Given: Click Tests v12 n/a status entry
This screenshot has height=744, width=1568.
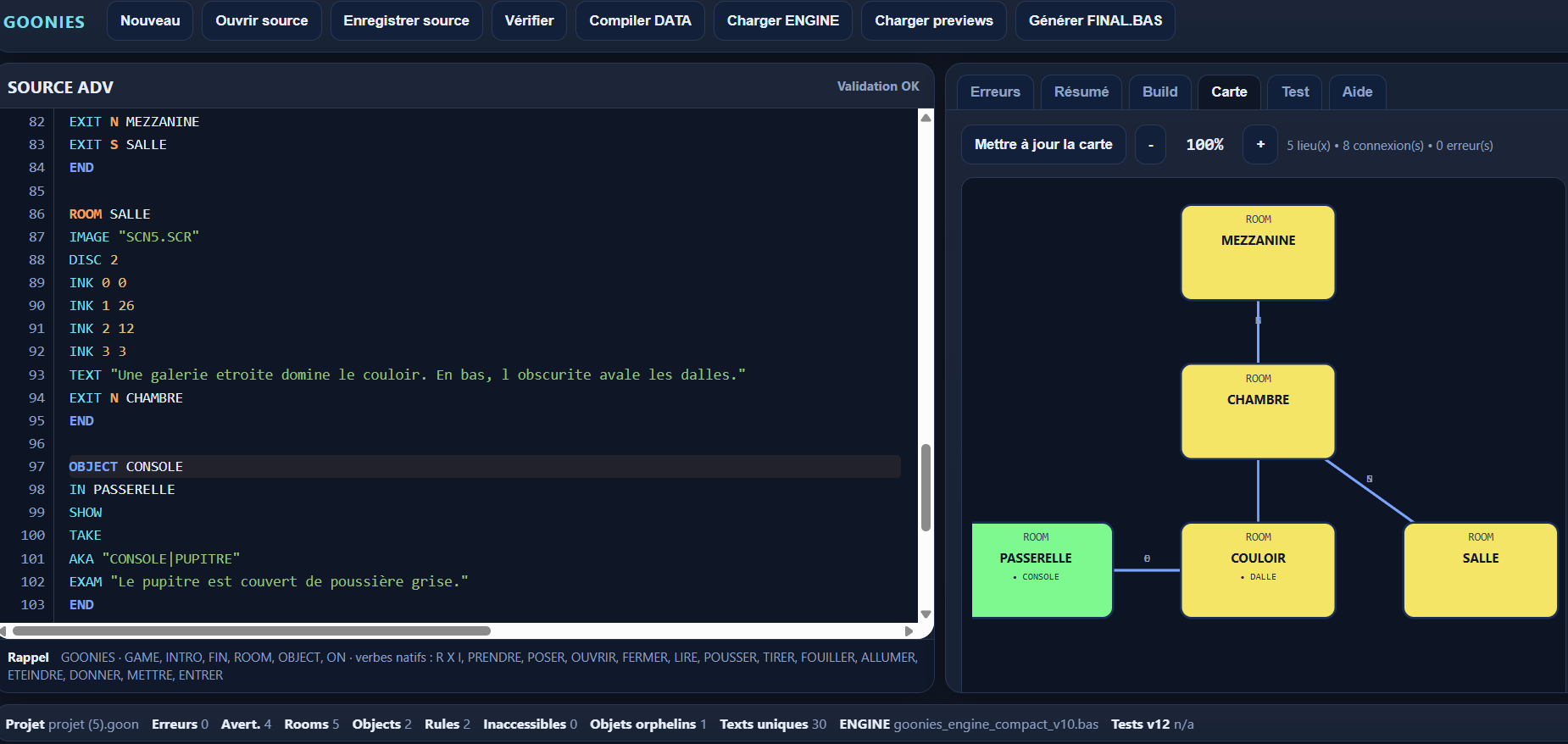Looking at the screenshot, I should pyautogui.click(x=1152, y=725).
